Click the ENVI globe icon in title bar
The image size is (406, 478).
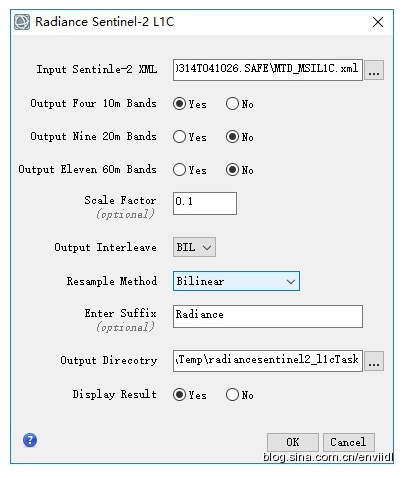[22, 22]
